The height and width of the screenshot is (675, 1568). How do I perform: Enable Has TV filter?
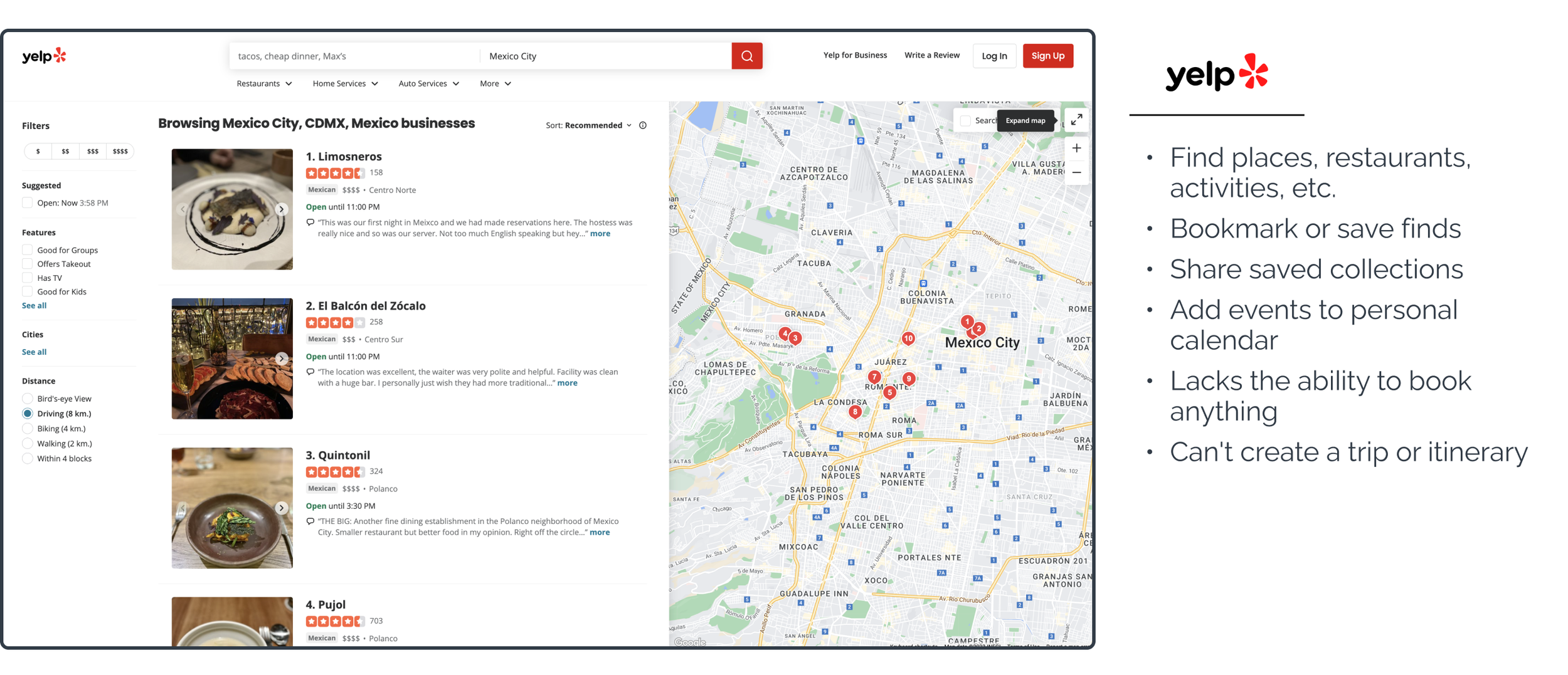[x=27, y=278]
